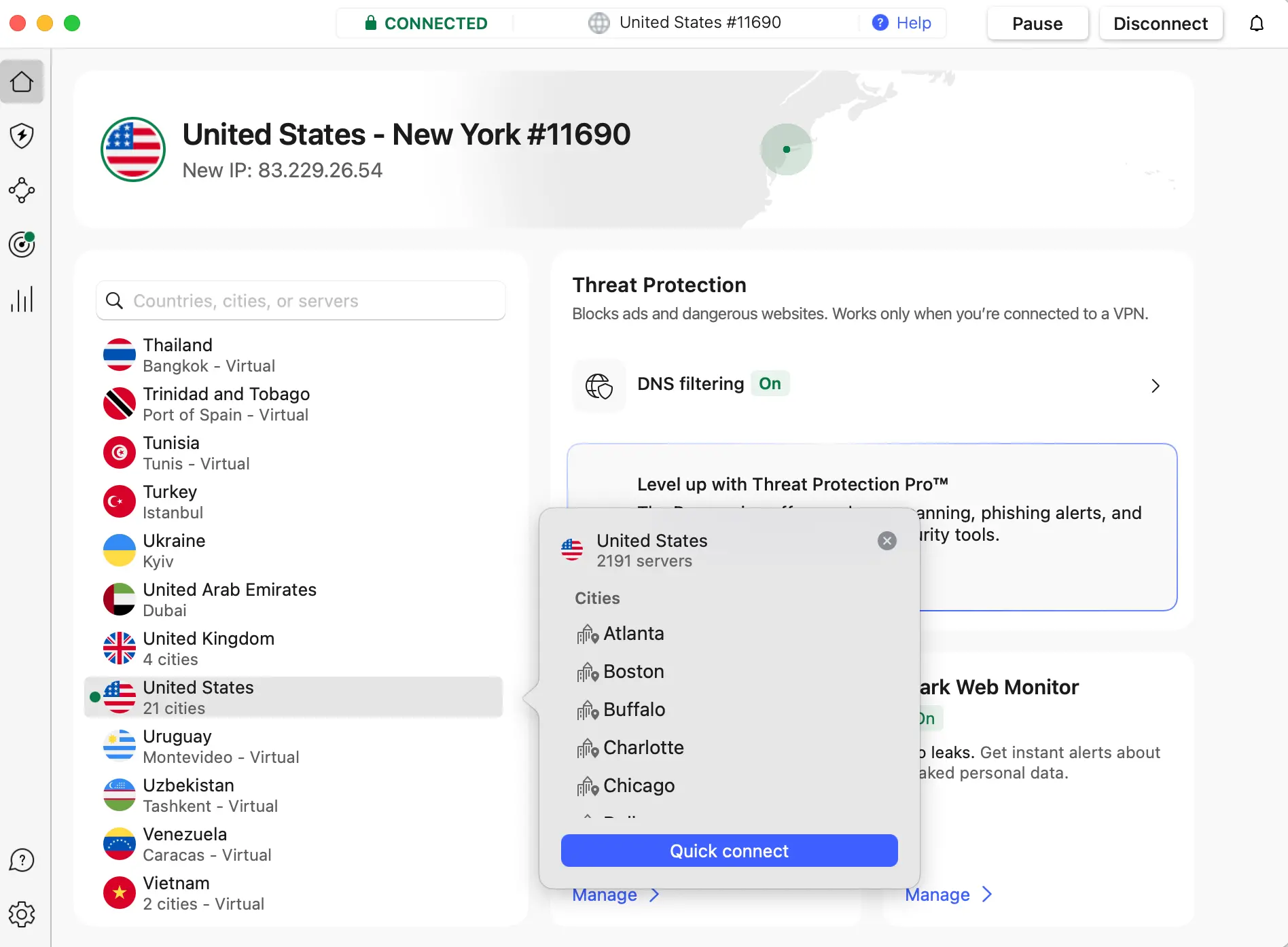Click the CONNECTED status indicator
The image size is (1288, 947).
426,23
